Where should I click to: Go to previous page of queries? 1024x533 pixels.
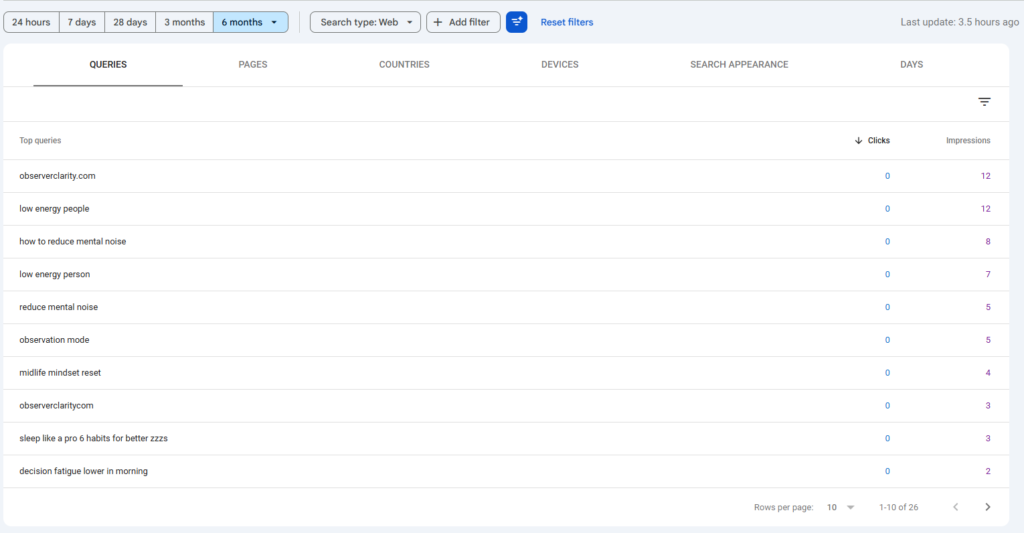point(955,507)
